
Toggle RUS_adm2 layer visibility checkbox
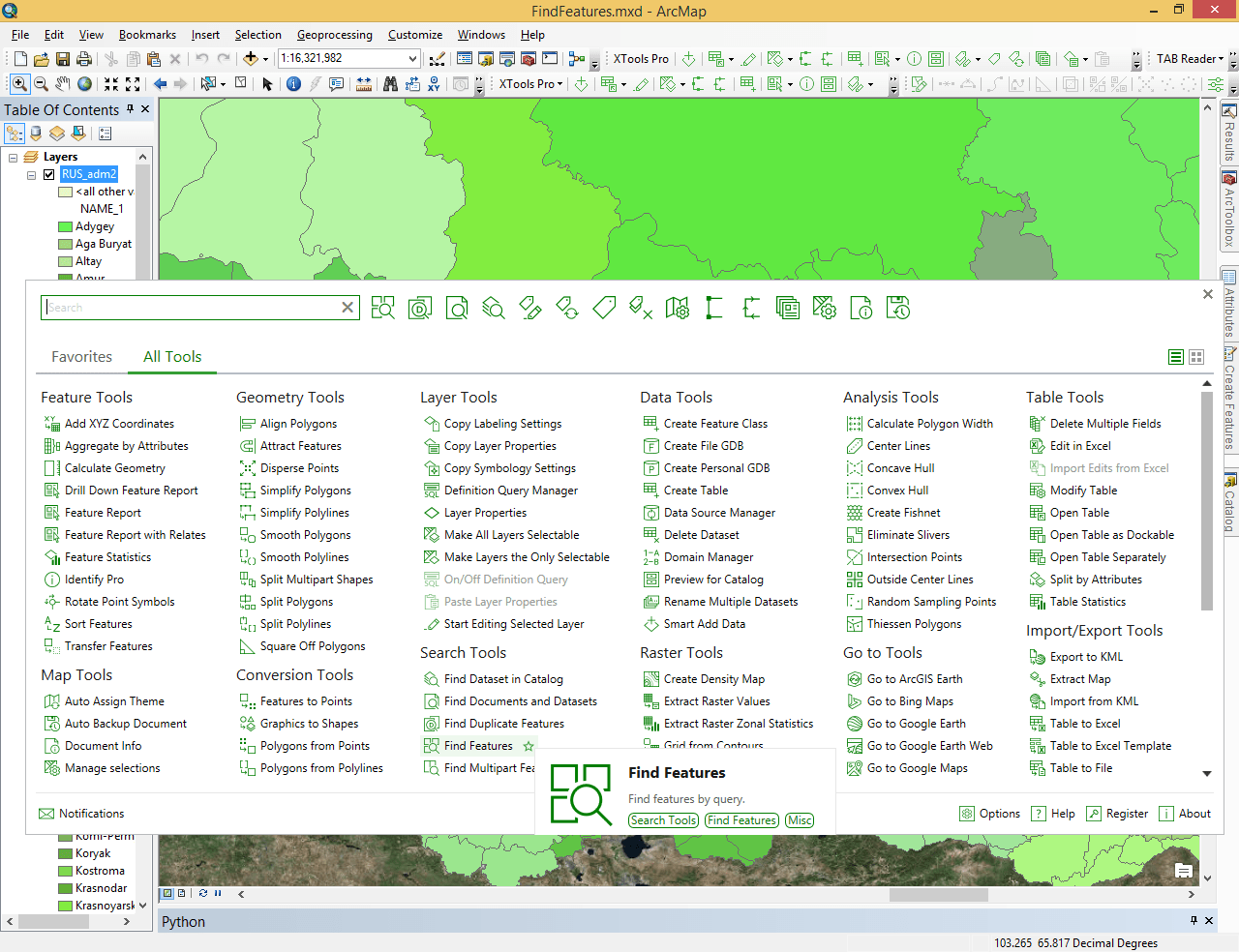coord(49,175)
